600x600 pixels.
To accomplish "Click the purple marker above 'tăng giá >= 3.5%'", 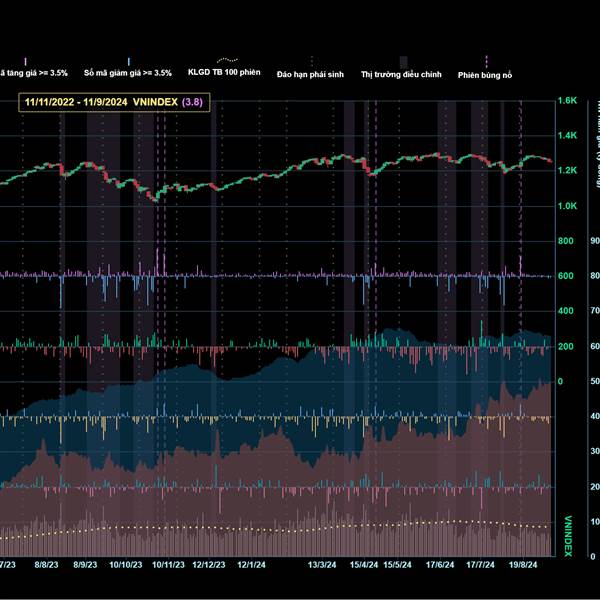I will click(25, 61).
